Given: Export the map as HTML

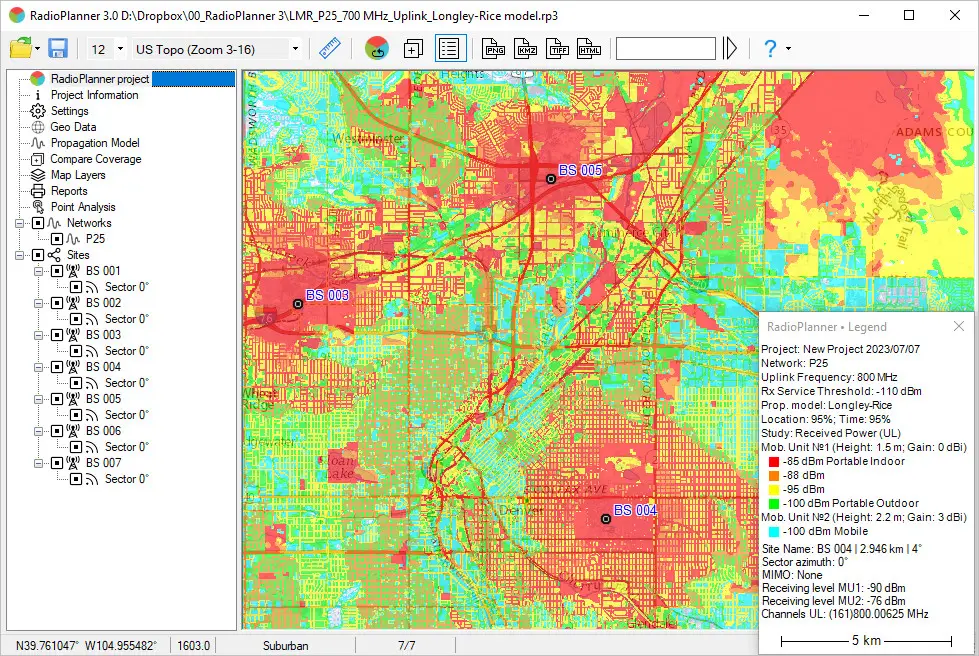Looking at the screenshot, I should [589, 48].
